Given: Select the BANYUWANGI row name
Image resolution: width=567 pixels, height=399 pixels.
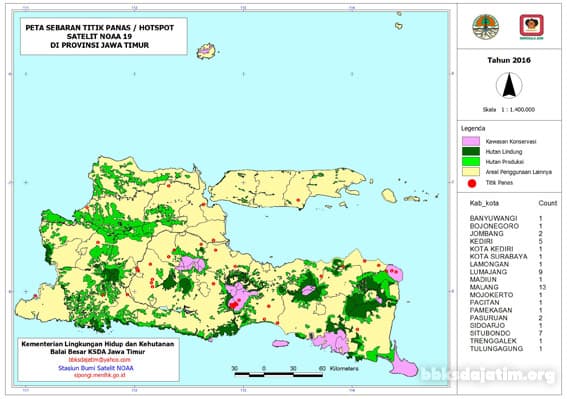Looking at the screenshot, I should tap(493, 218).
